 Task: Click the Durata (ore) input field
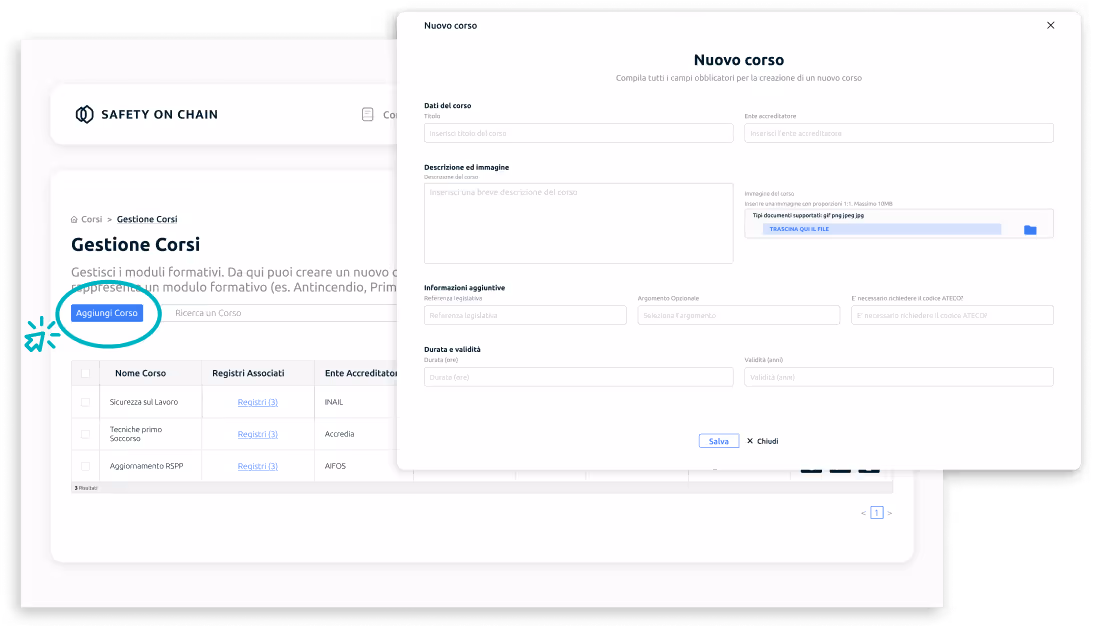click(x=578, y=377)
